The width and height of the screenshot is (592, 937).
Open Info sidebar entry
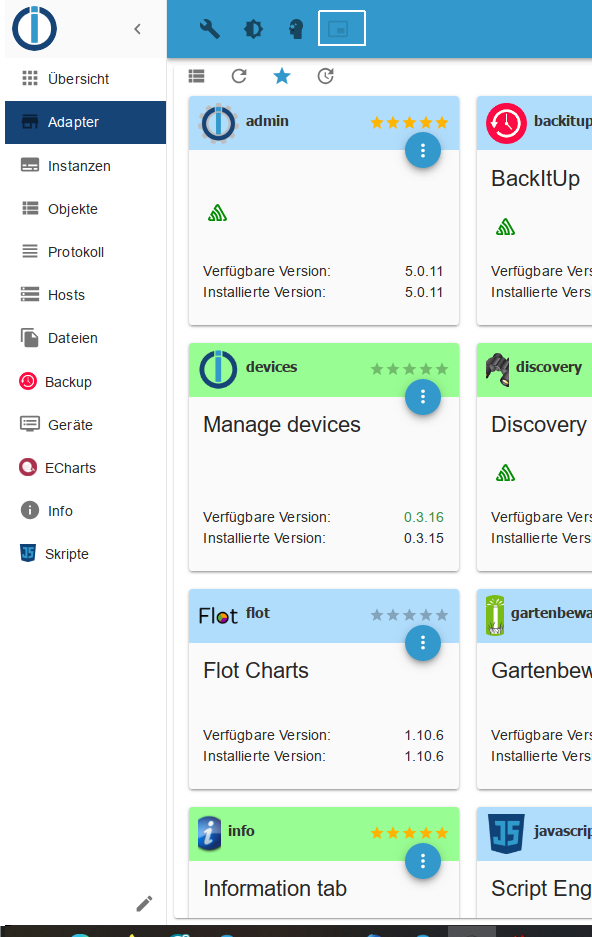[x=85, y=510]
